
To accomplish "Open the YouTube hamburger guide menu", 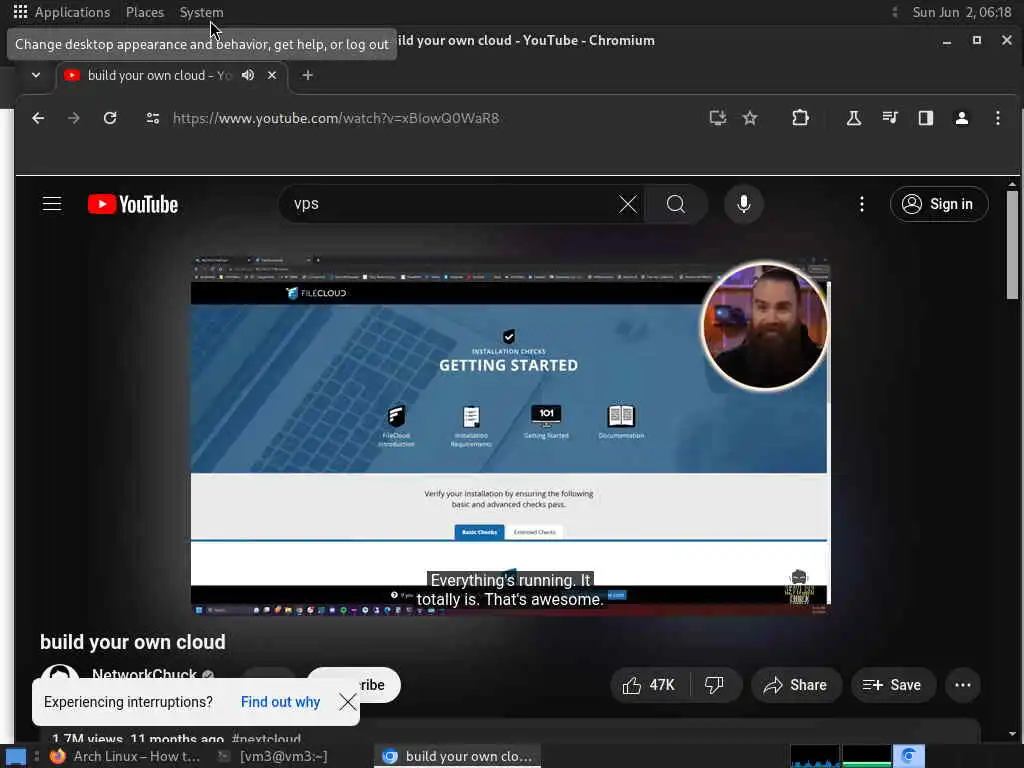I will (x=52, y=204).
